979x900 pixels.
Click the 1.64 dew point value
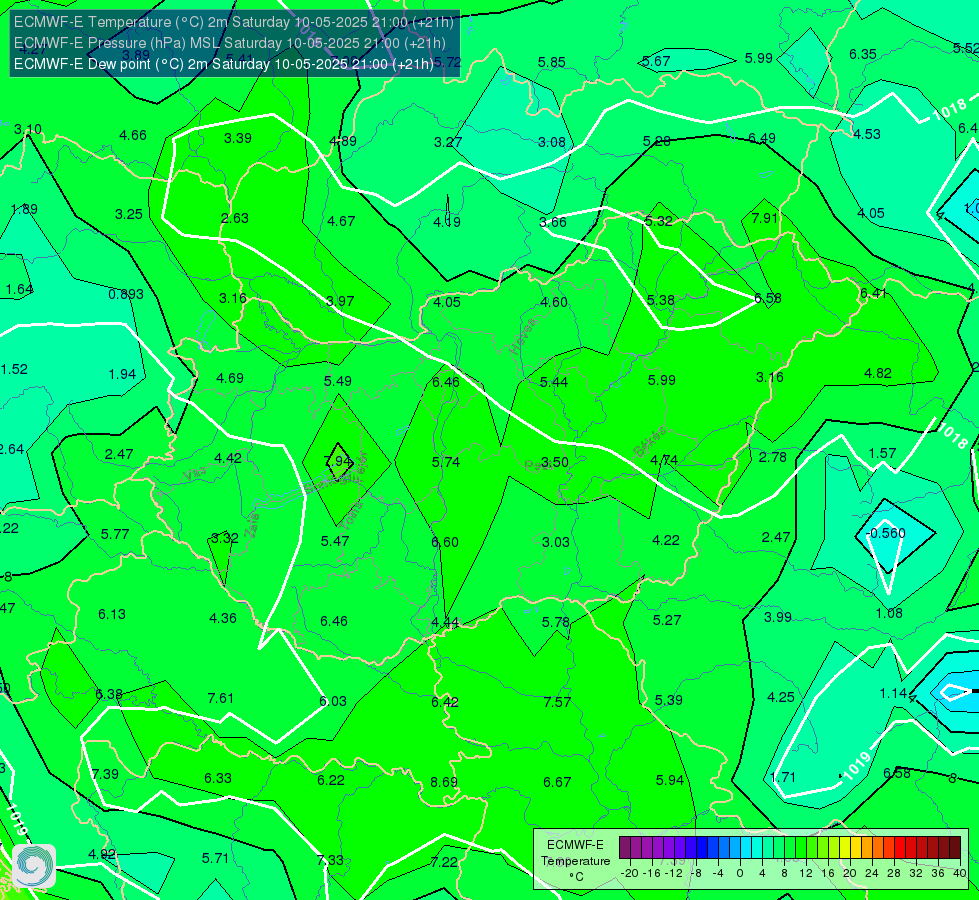click(x=19, y=289)
